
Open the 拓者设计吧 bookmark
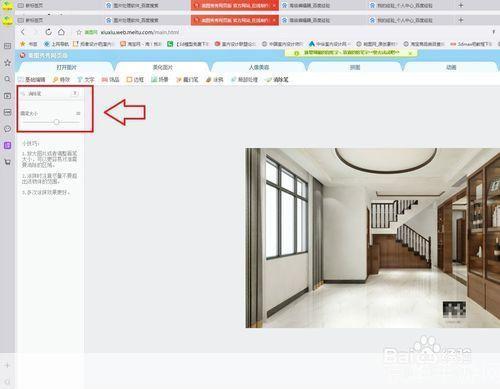(94, 44)
